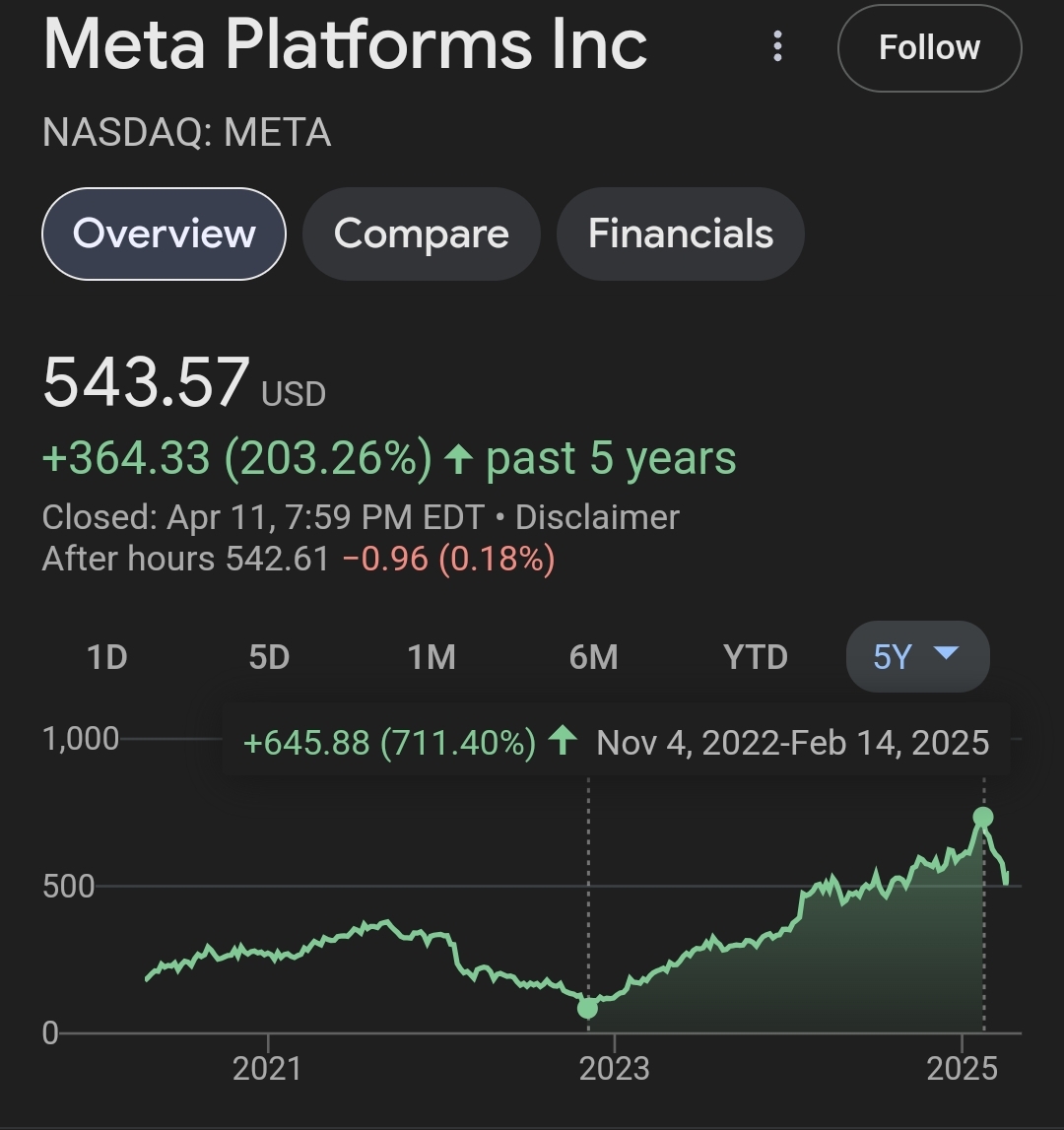Image resolution: width=1064 pixels, height=1130 pixels.
Task: Open the Compare tab
Action: (421, 234)
